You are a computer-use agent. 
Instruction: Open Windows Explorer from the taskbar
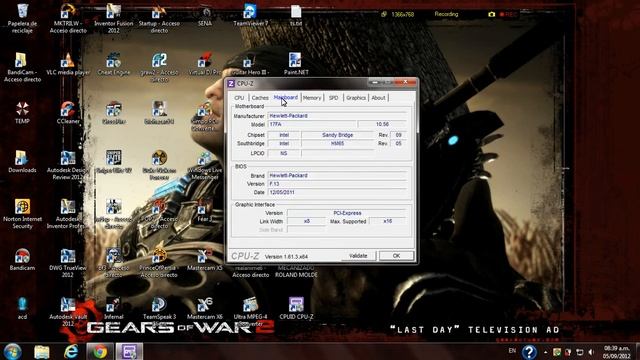pos(42,351)
